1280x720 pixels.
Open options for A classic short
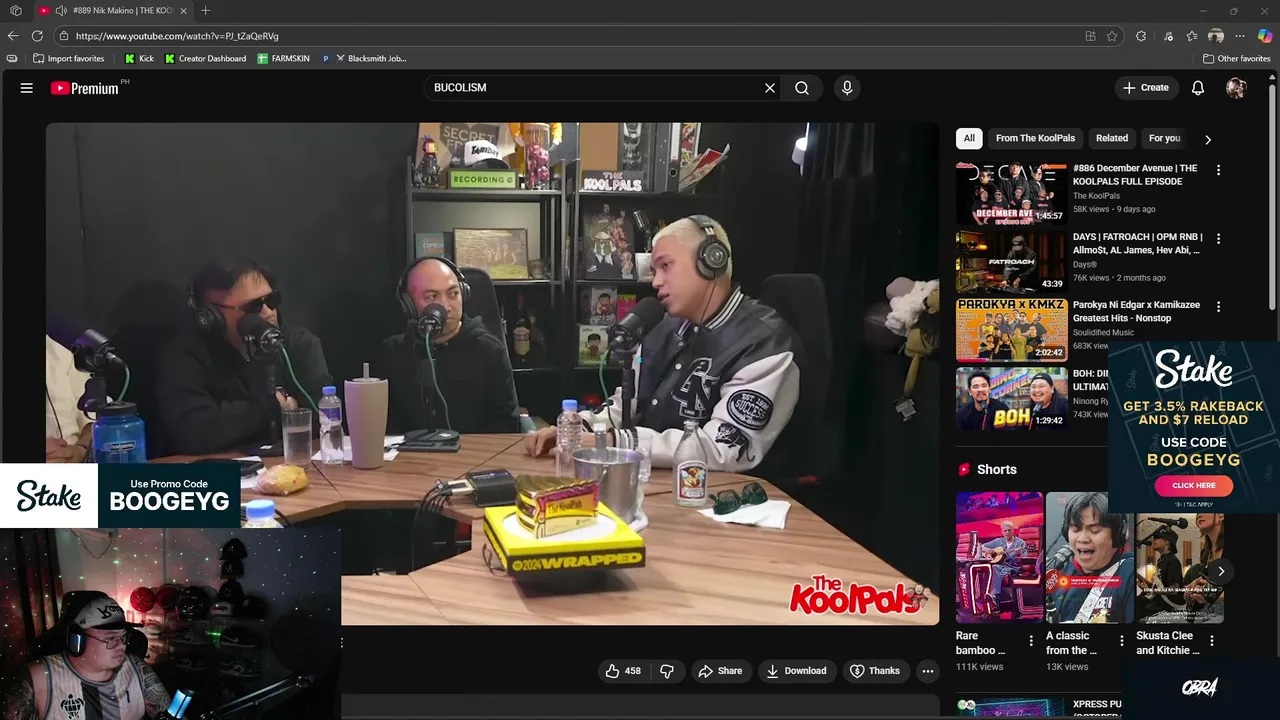point(1121,641)
